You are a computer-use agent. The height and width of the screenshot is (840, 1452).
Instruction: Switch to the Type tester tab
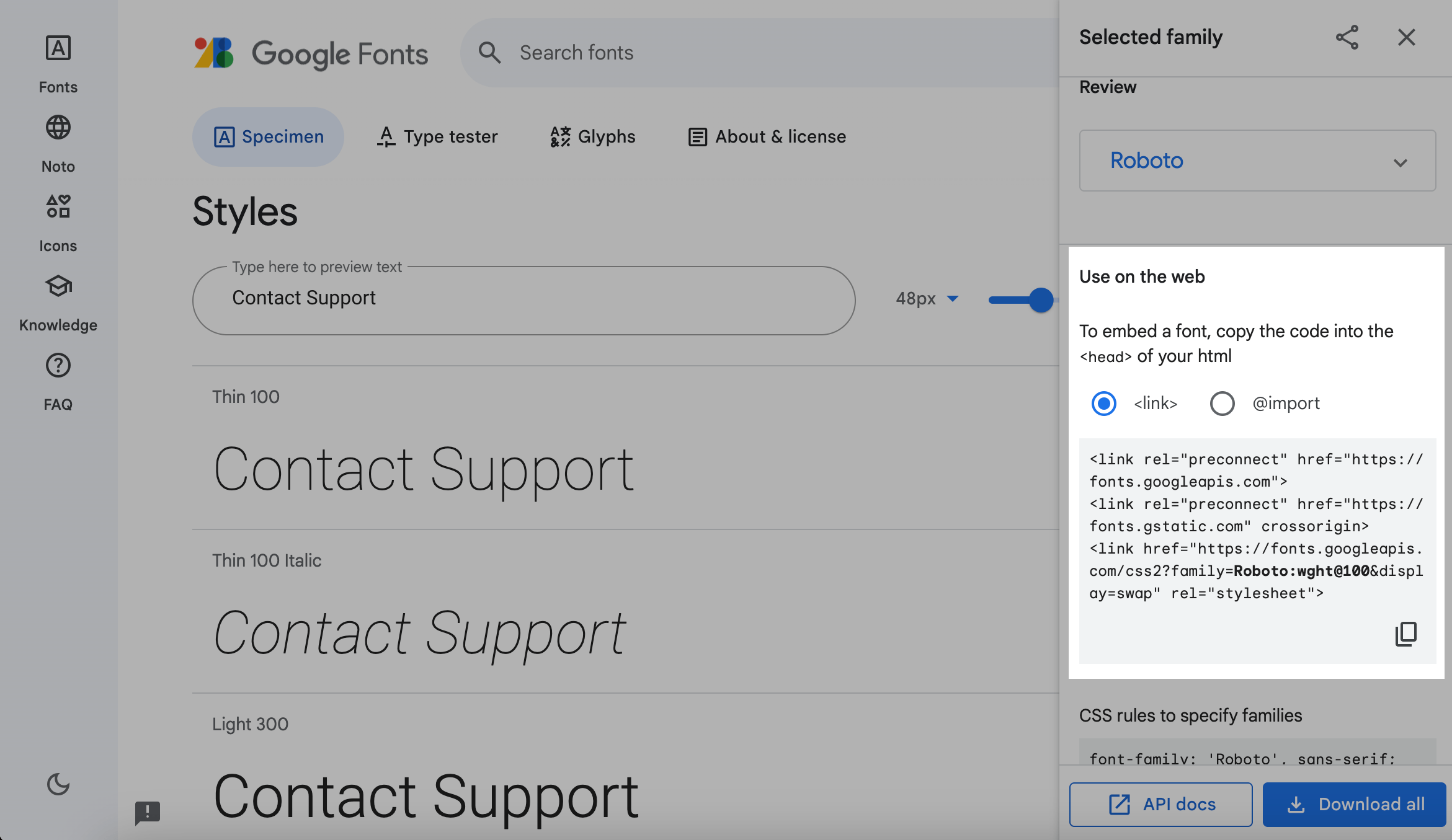[437, 137]
